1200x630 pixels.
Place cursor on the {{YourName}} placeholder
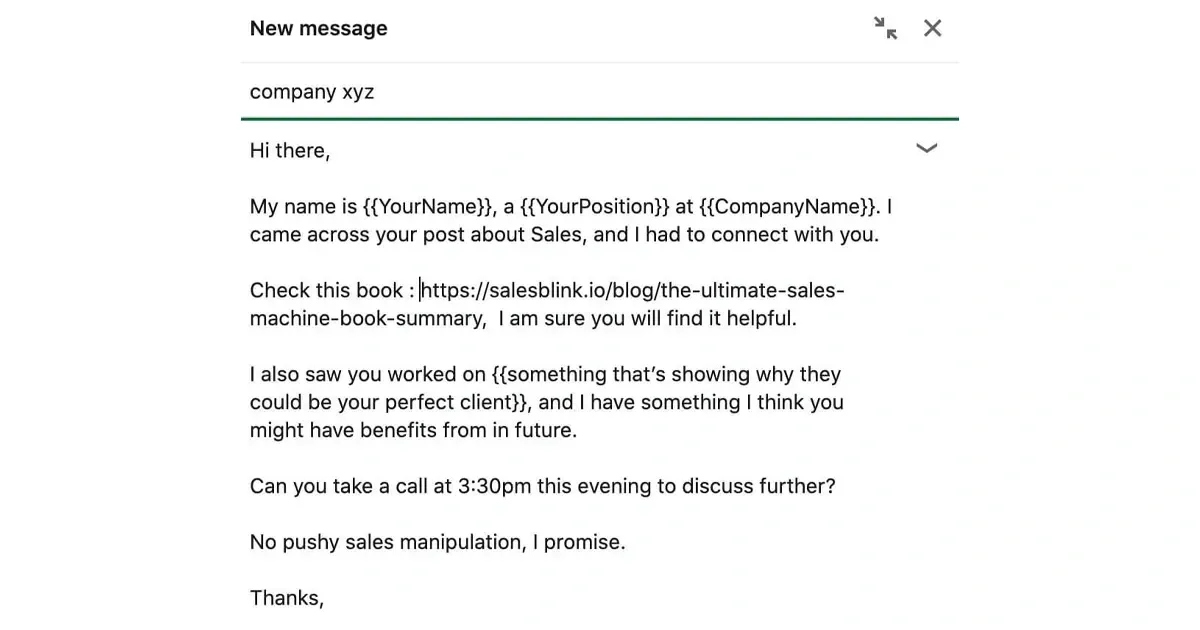click(x=429, y=207)
